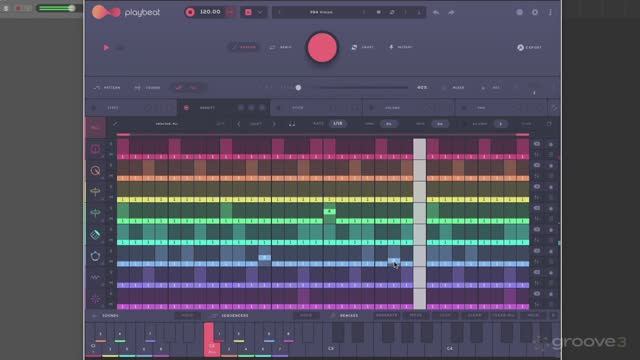Toggle visibility eye for the teal track
This screenshot has width=640, height=360.
click(x=537, y=229)
